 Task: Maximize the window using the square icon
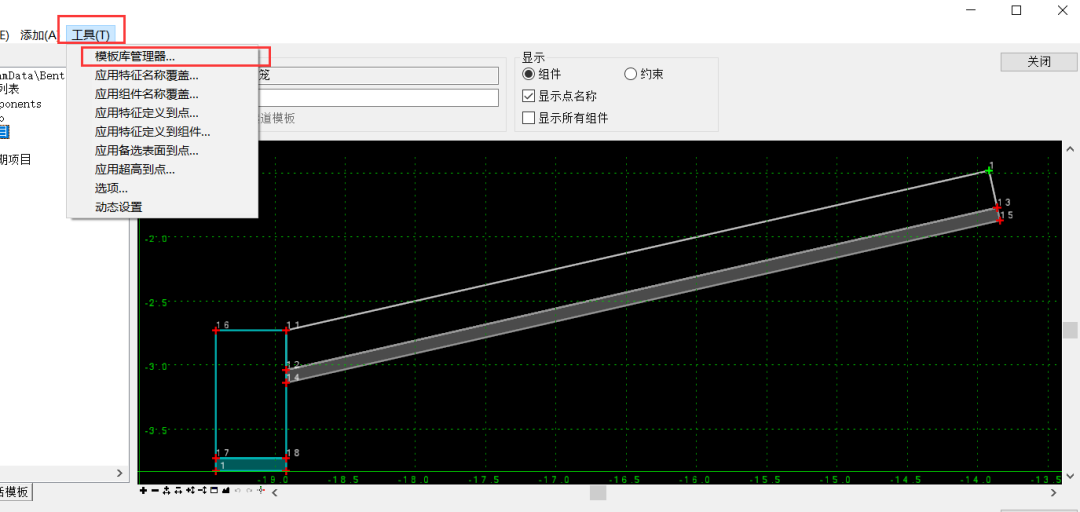[x=1016, y=10]
